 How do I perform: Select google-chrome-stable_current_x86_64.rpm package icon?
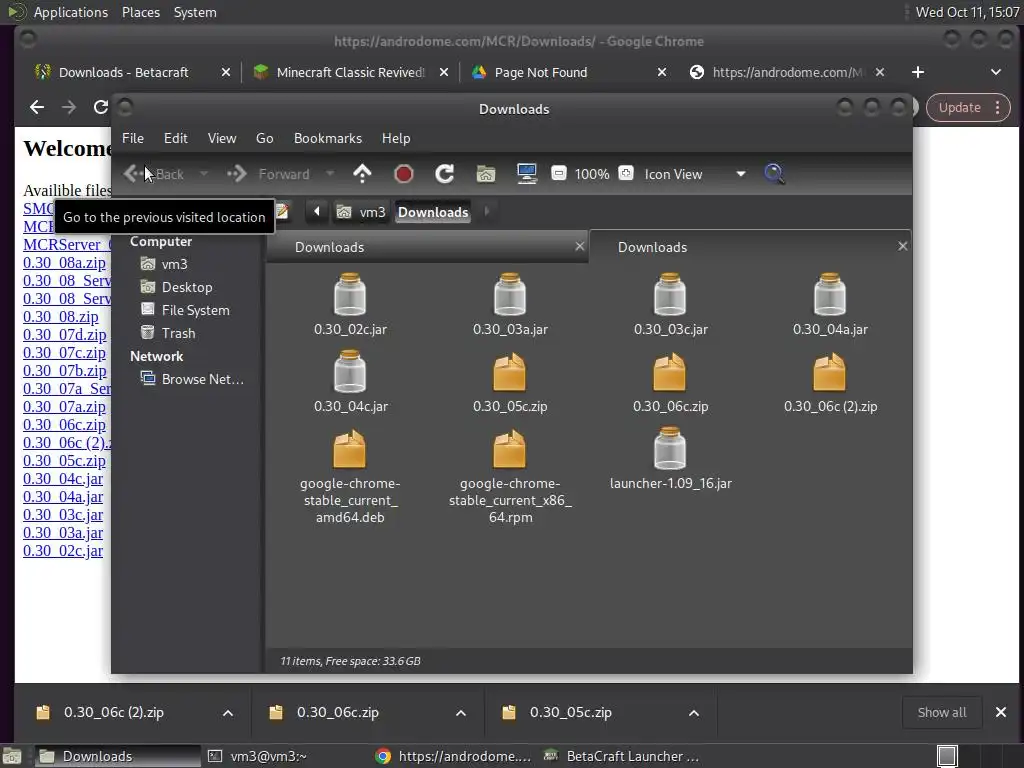point(509,449)
